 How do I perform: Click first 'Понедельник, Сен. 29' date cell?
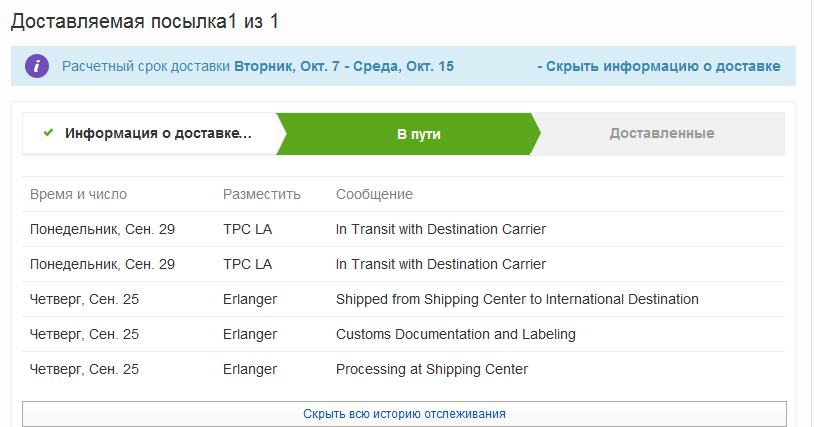pos(102,229)
